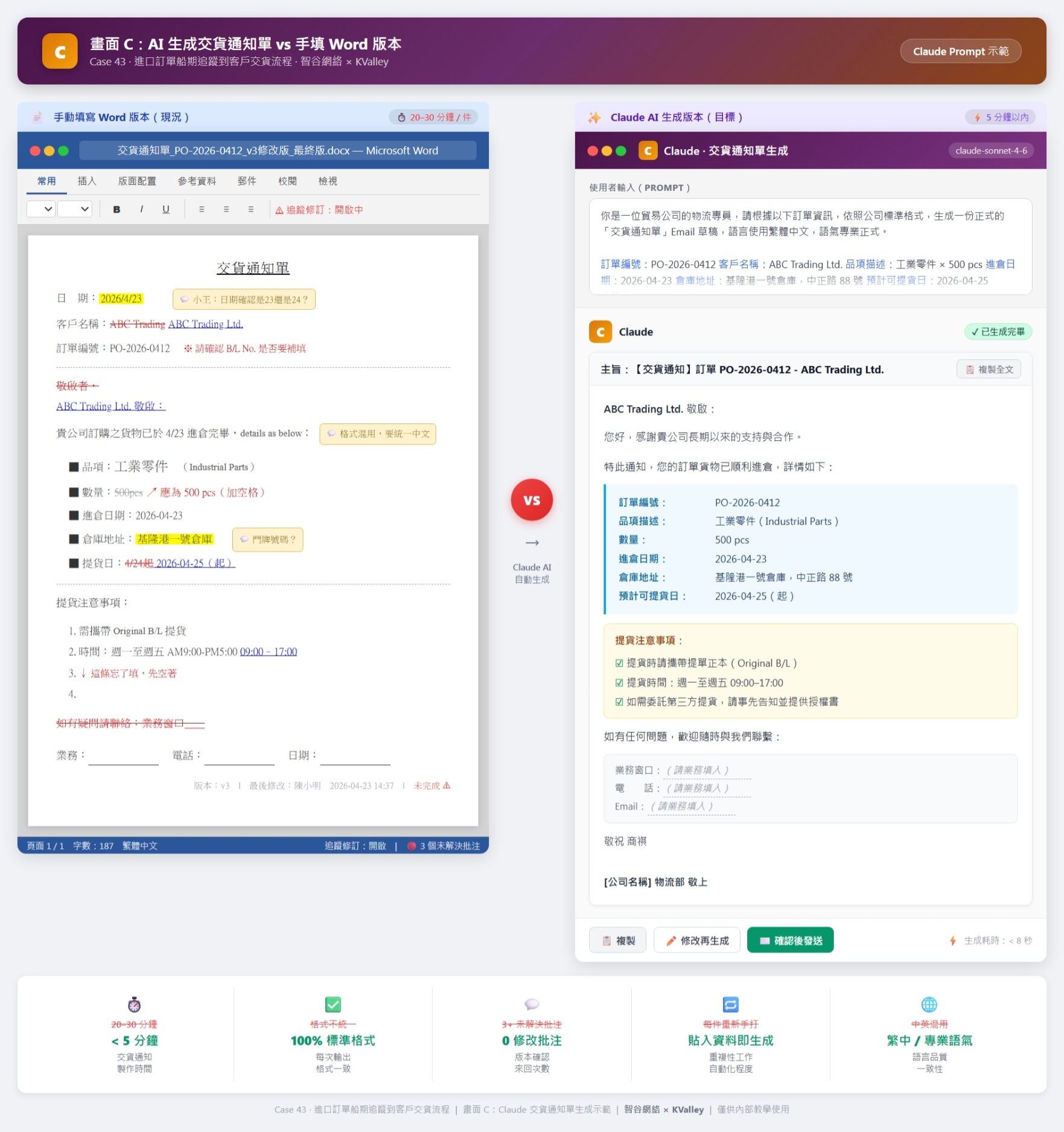This screenshot has height=1132, width=1064.
Task: Click the green checkmark icon above 100% 標準格式
Action: tap(333, 1005)
